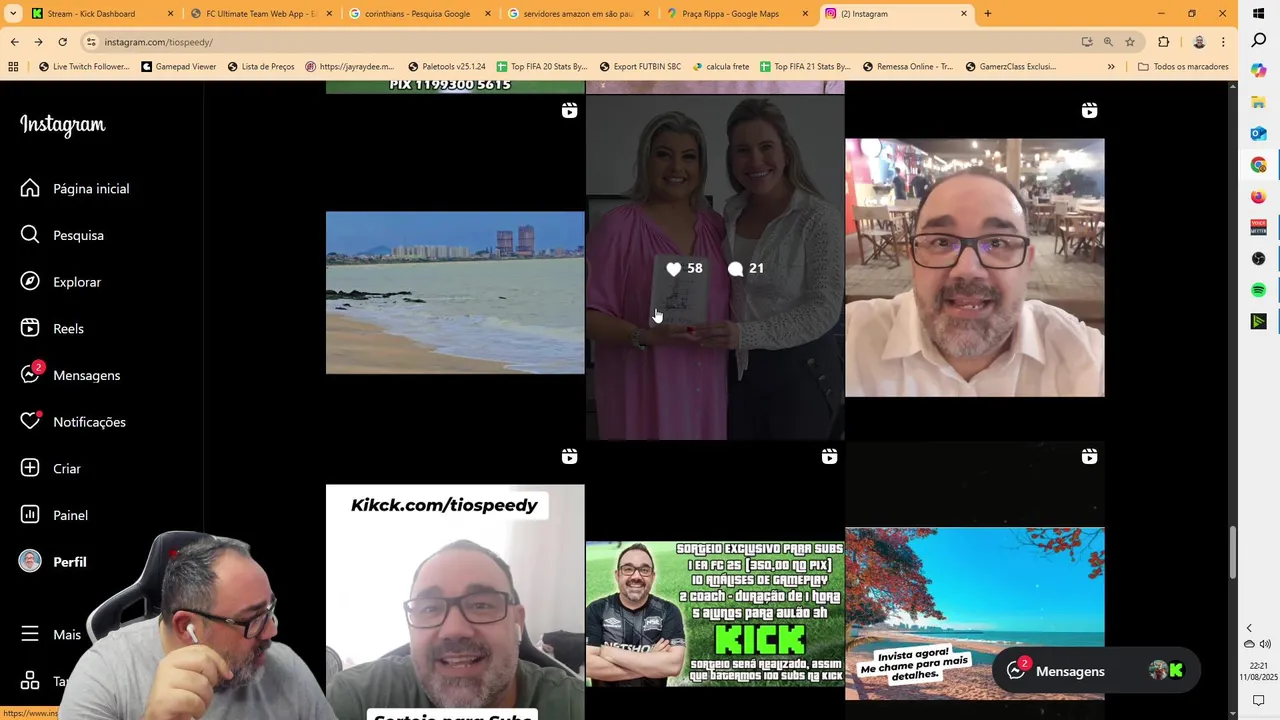
Task: Bookmark this page with the star icon
Action: pyautogui.click(x=1130, y=42)
